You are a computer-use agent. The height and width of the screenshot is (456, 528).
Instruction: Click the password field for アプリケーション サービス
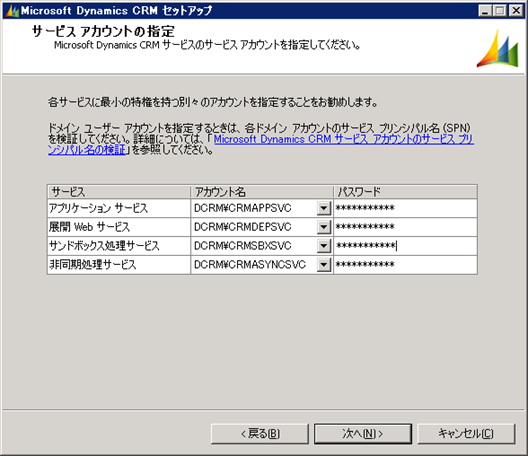pyautogui.click(x=405, y=208)
